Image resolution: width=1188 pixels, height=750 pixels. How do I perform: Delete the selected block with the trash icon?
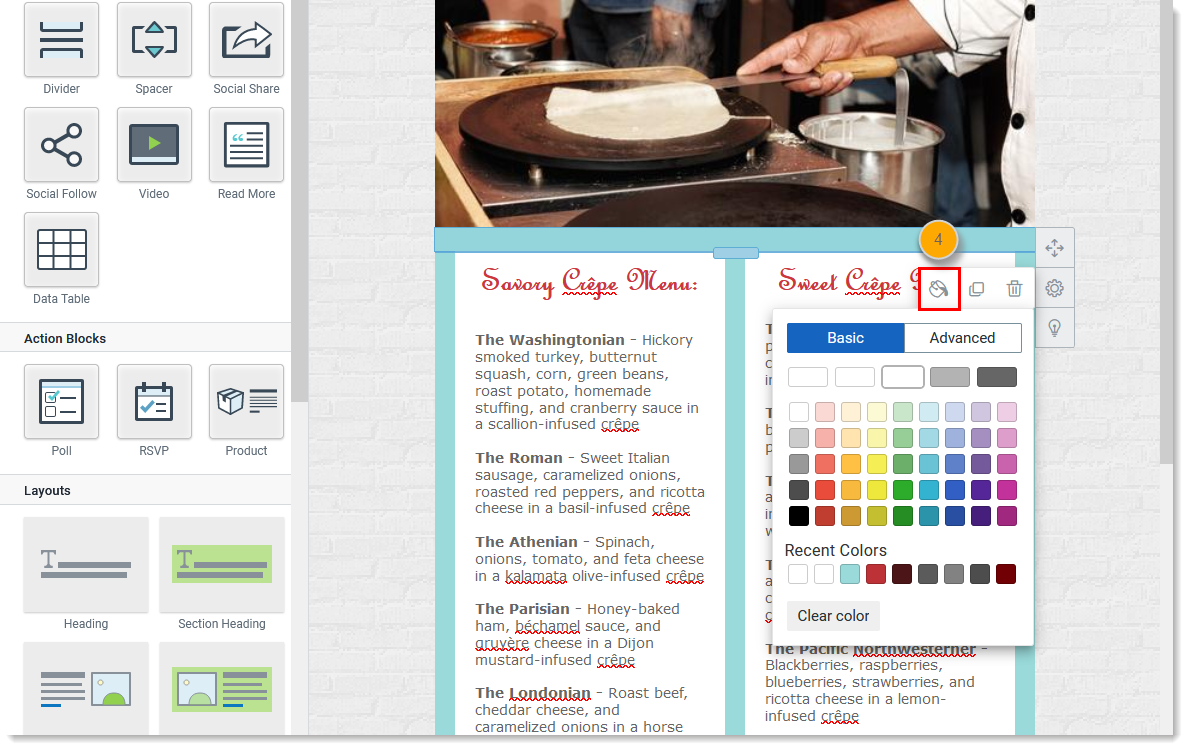tap(1014, 288)
